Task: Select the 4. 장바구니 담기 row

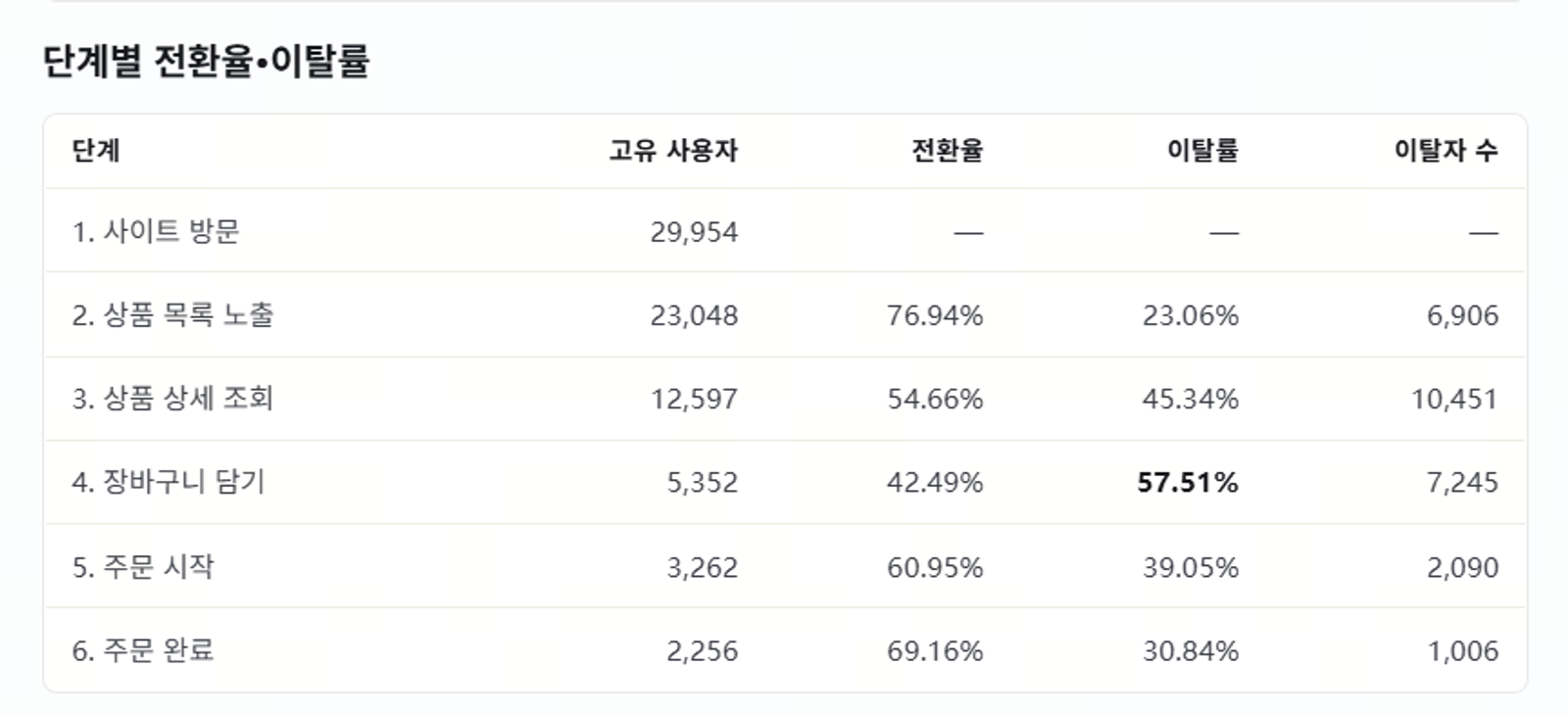Action: pyautogui.click(x=784, y=482)
